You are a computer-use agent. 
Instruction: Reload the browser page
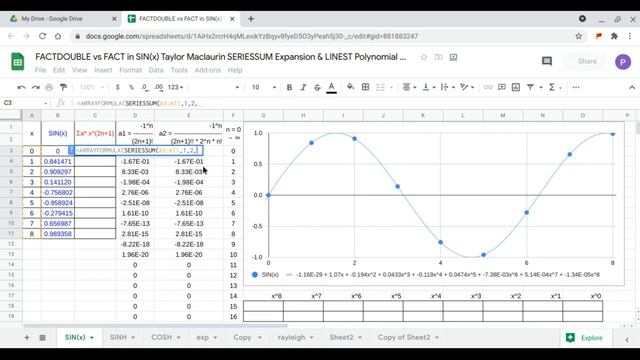click(42, 36)
